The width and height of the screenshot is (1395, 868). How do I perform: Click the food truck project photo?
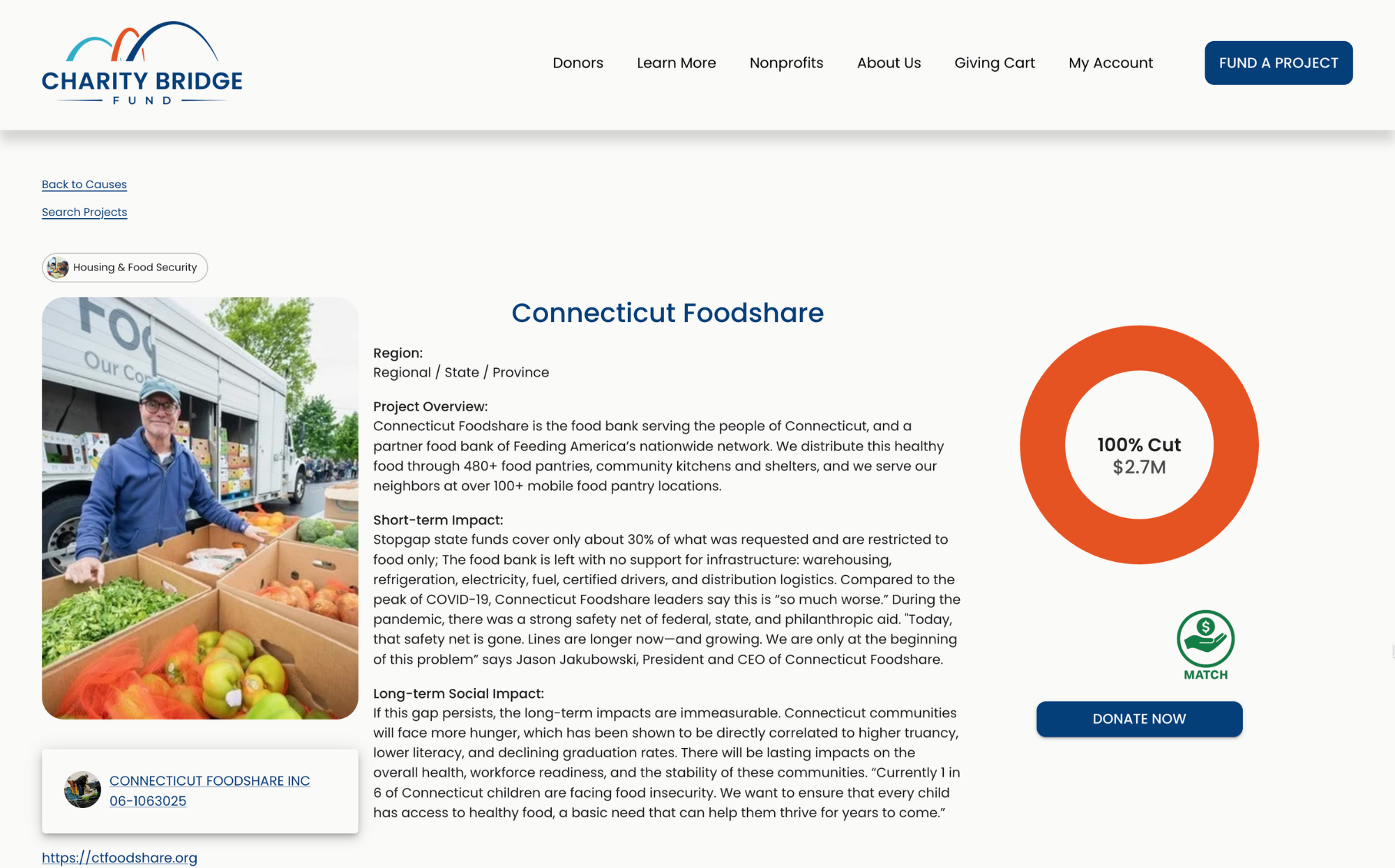pos(200,508)
